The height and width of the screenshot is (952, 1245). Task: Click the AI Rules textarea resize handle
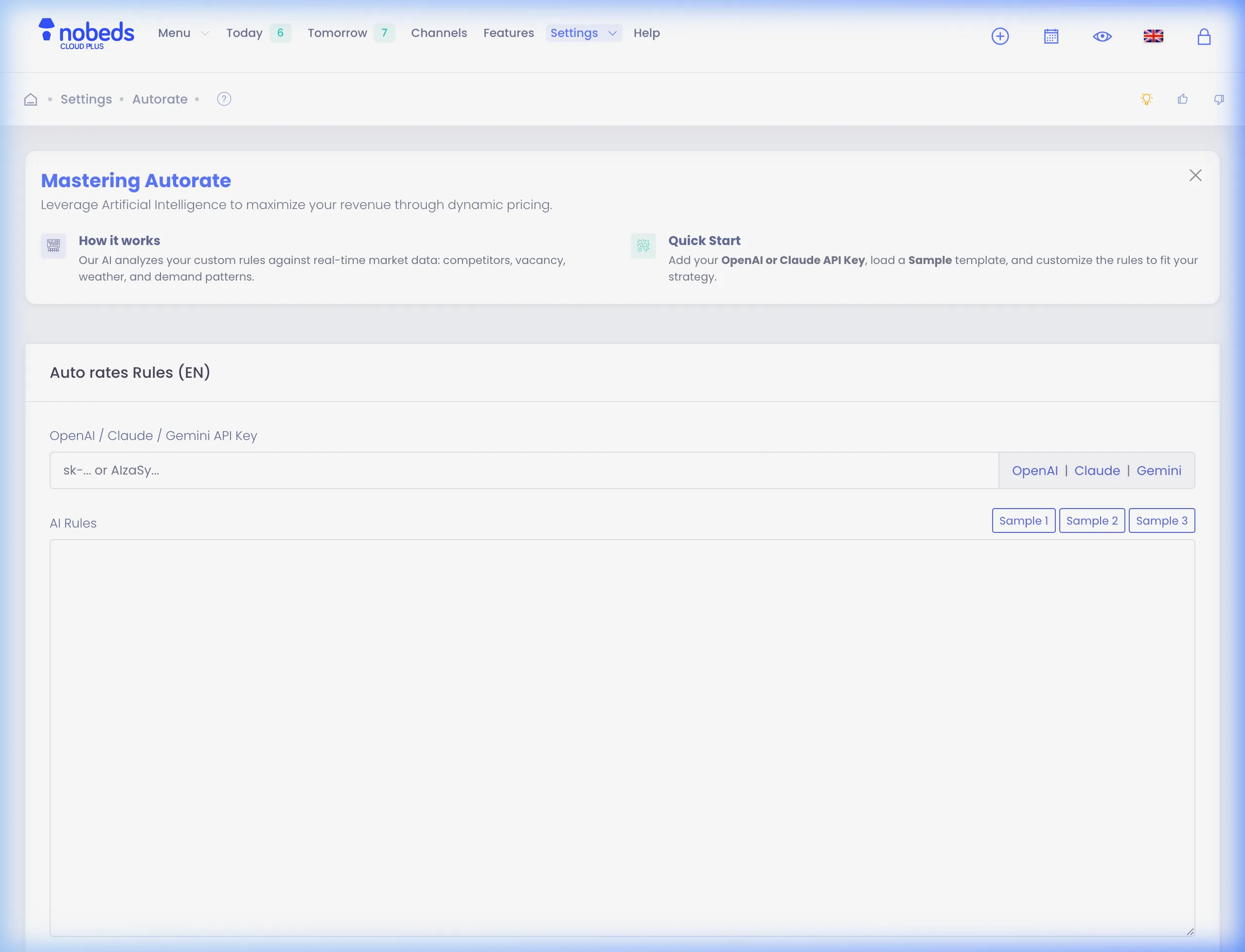tap(1190, 931)
